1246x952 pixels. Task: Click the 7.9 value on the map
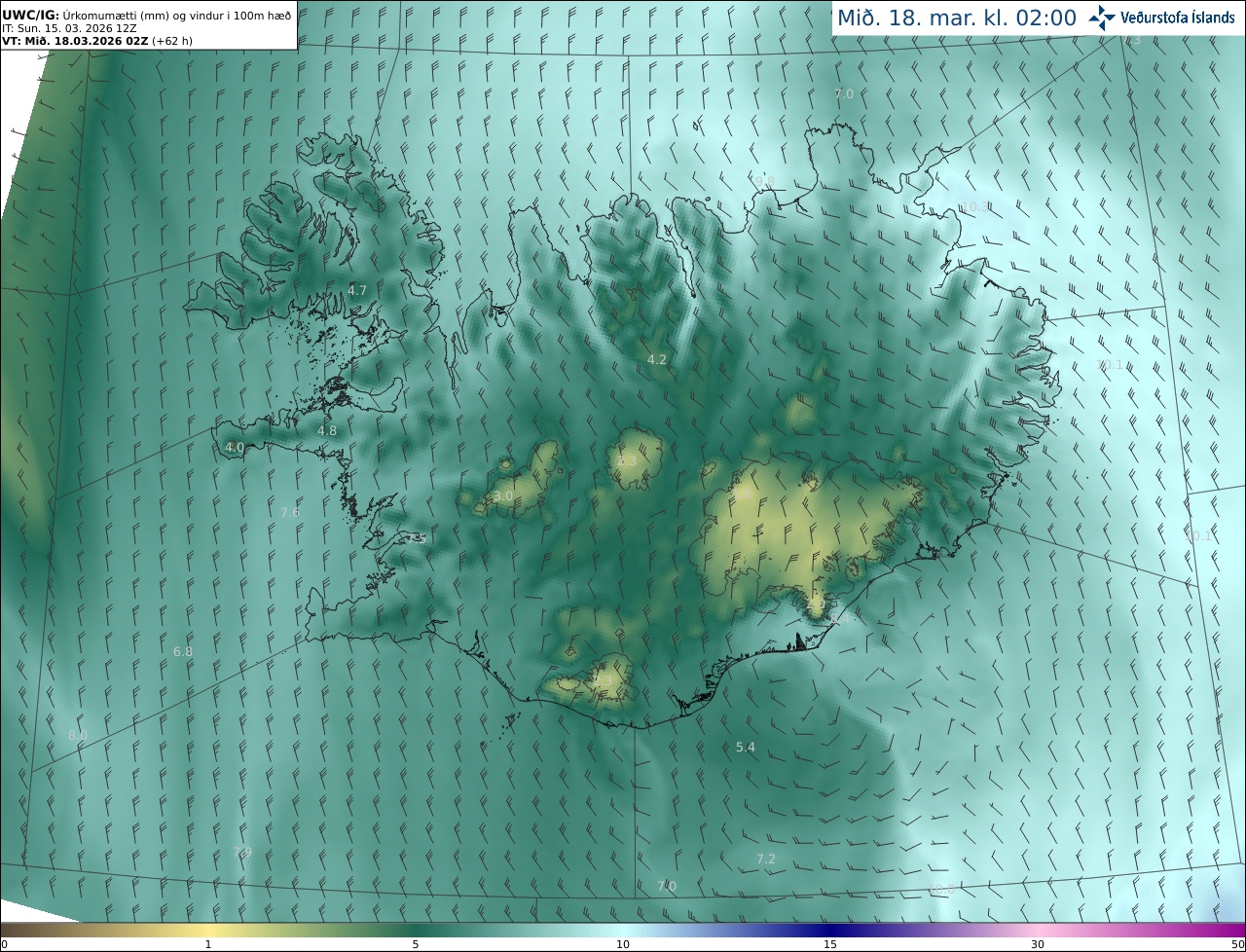pos(242,852)
